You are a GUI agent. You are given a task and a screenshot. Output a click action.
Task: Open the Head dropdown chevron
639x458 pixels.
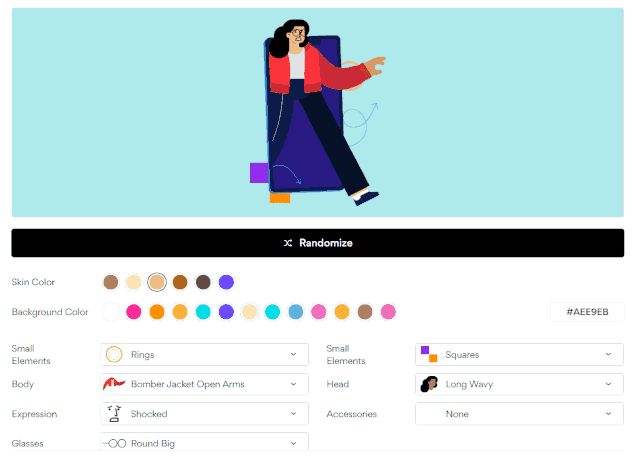pyautogui.click(x=608, y=384)
